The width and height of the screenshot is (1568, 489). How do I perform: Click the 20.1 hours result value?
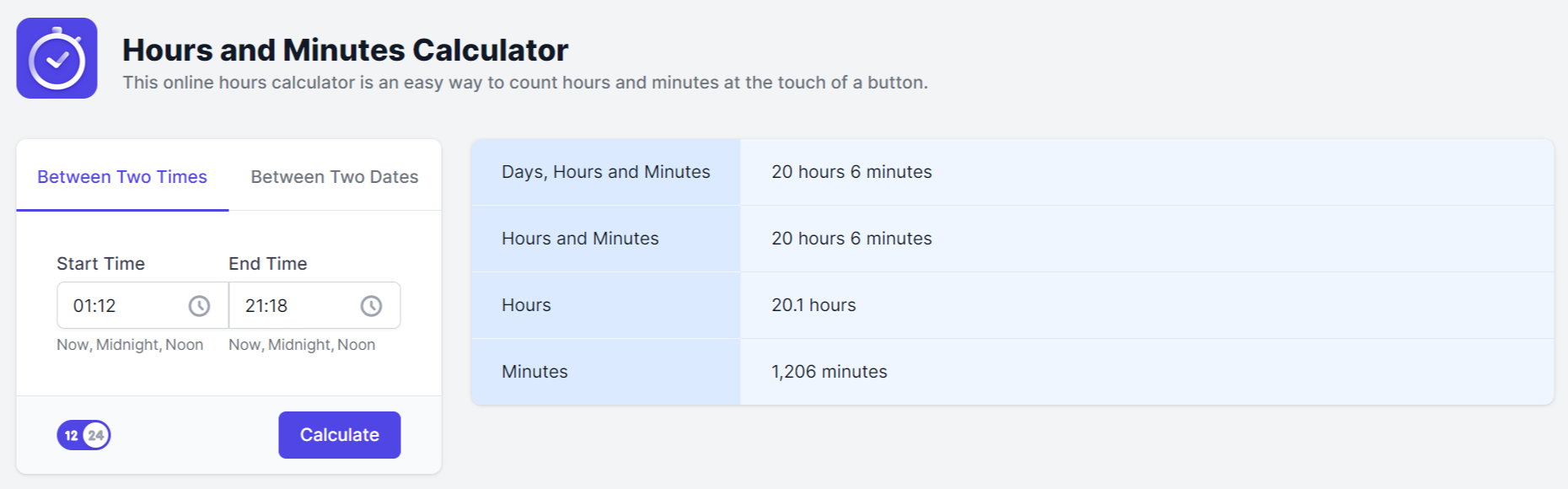[x=814, y=305]
